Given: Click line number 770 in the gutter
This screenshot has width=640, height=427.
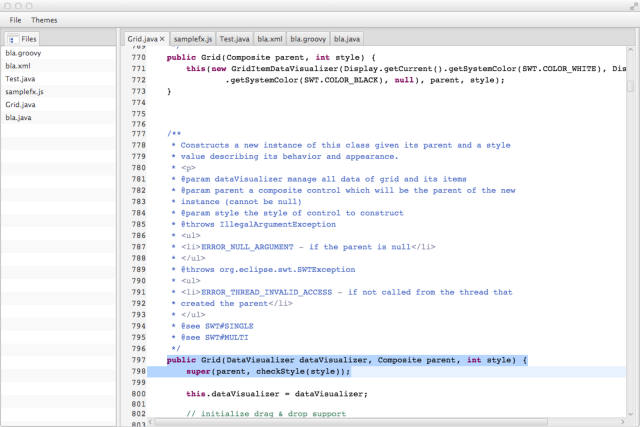Looking at the screenshot, I should click(138, 58).
